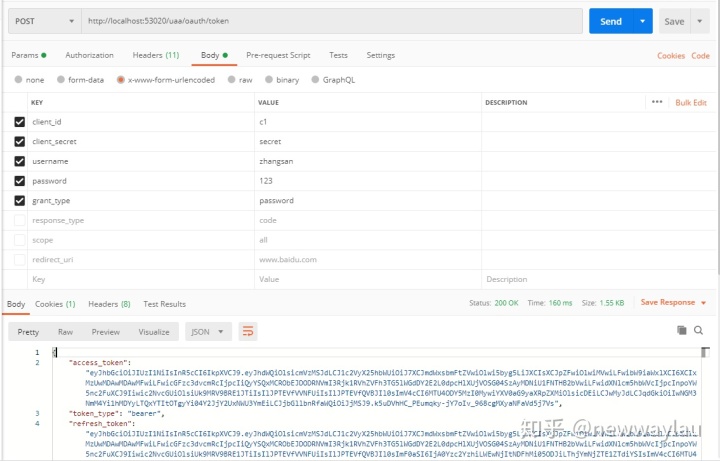The image size is (720, 461).
Task: Uncheck the password parameter checkbox
Action: (x=19, y=181)
